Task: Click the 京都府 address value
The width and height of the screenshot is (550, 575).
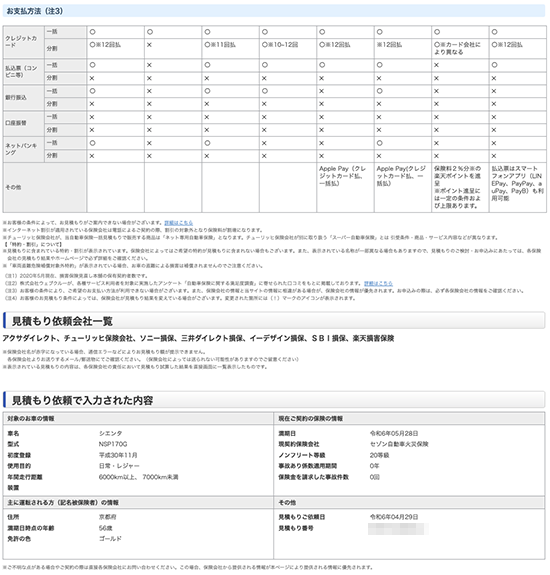Action: 107,517
